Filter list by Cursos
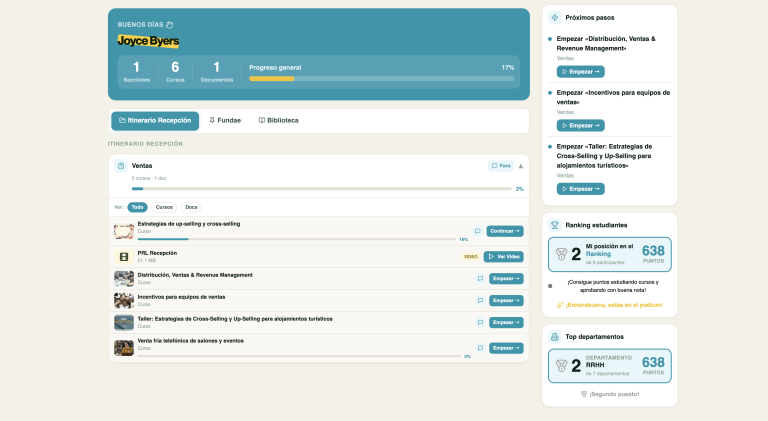This screenshot has height=421, width=768. click(x=164, y=208)
